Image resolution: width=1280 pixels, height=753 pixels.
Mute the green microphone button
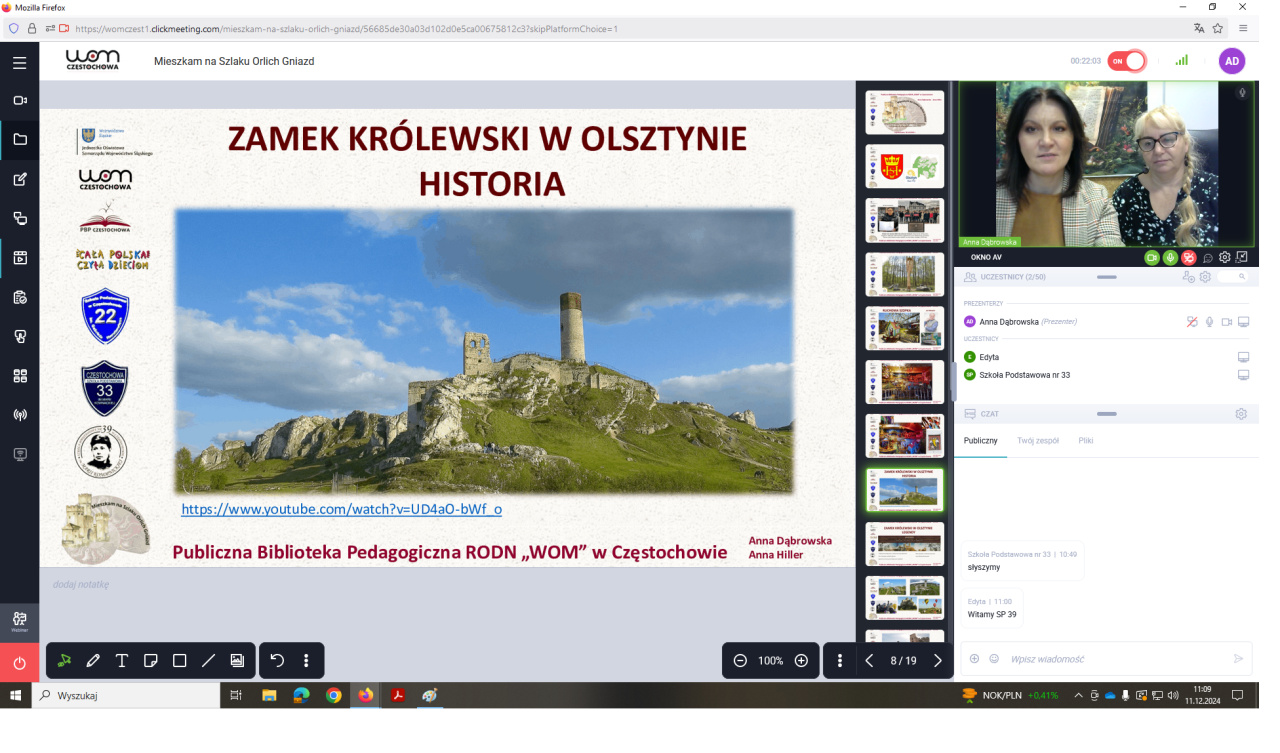coord(1170,258)
